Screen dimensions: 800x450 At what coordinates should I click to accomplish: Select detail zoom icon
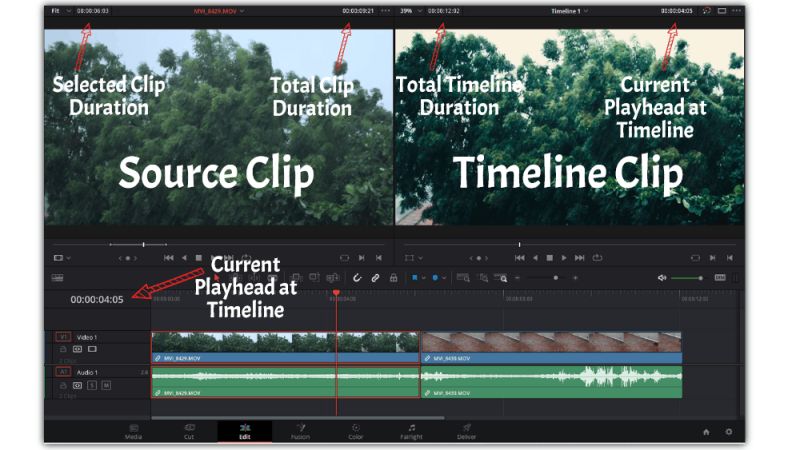pyautogui.click(x=483, y=278)
